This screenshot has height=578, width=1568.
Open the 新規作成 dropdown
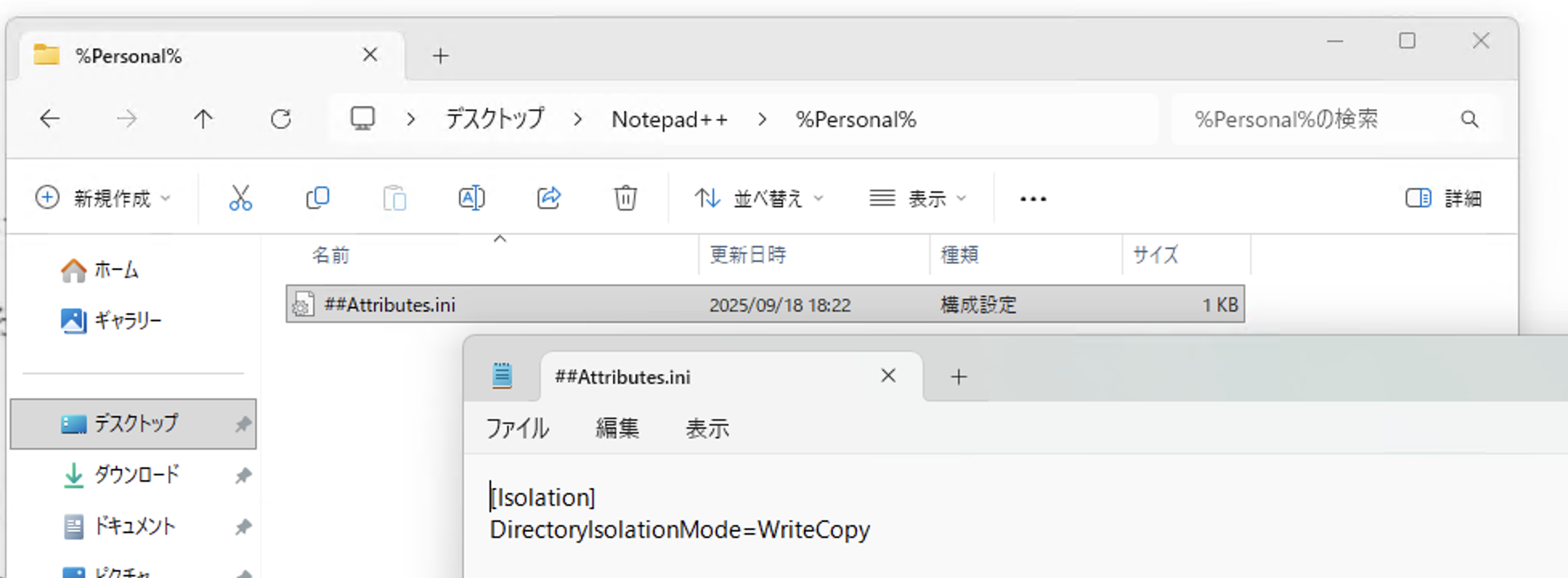[x=104, y=198]
